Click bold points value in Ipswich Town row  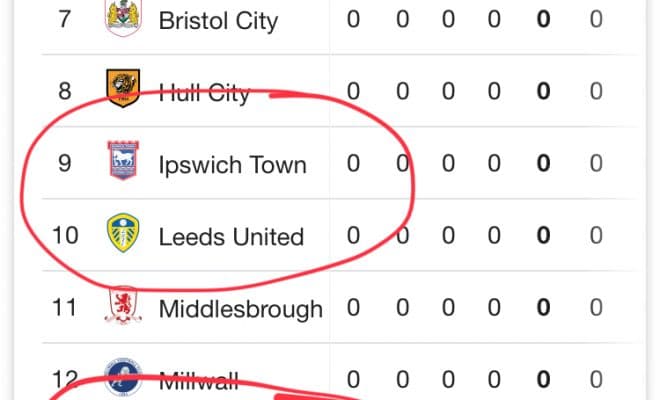[543, 163]
